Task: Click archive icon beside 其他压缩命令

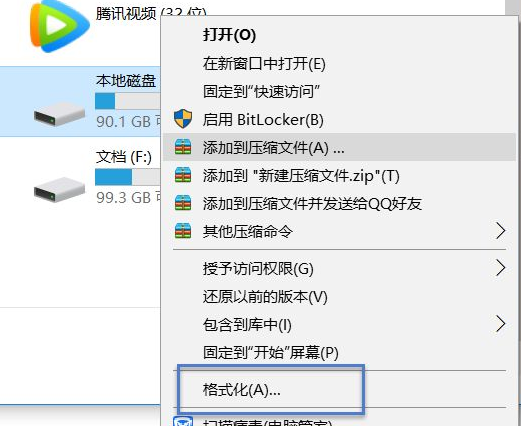Action: pyautogui.click(x=183, y=231)
